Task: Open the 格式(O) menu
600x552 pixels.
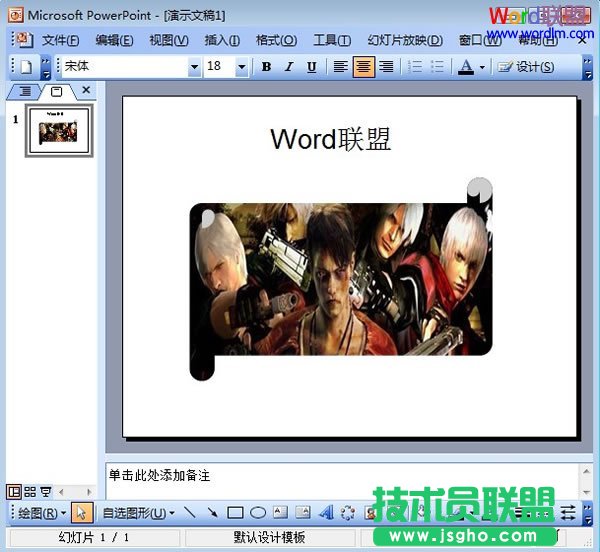Action: [x=276, y=40]
